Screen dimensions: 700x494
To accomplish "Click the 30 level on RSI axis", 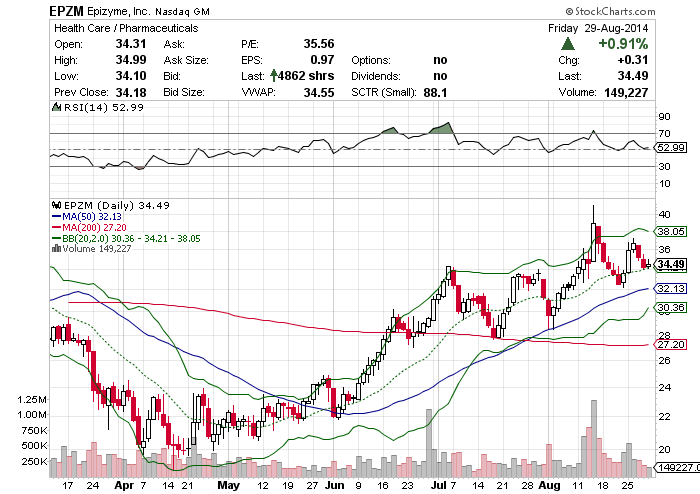I will click(x=664, y=166).
